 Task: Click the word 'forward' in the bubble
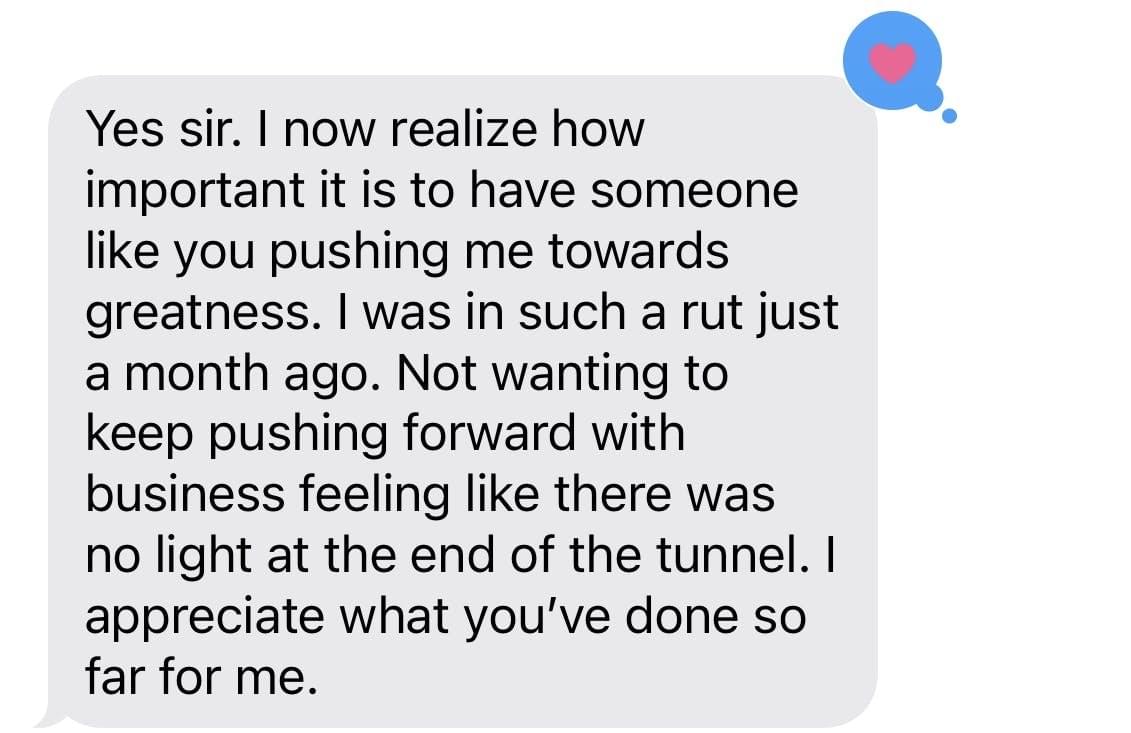488,434
